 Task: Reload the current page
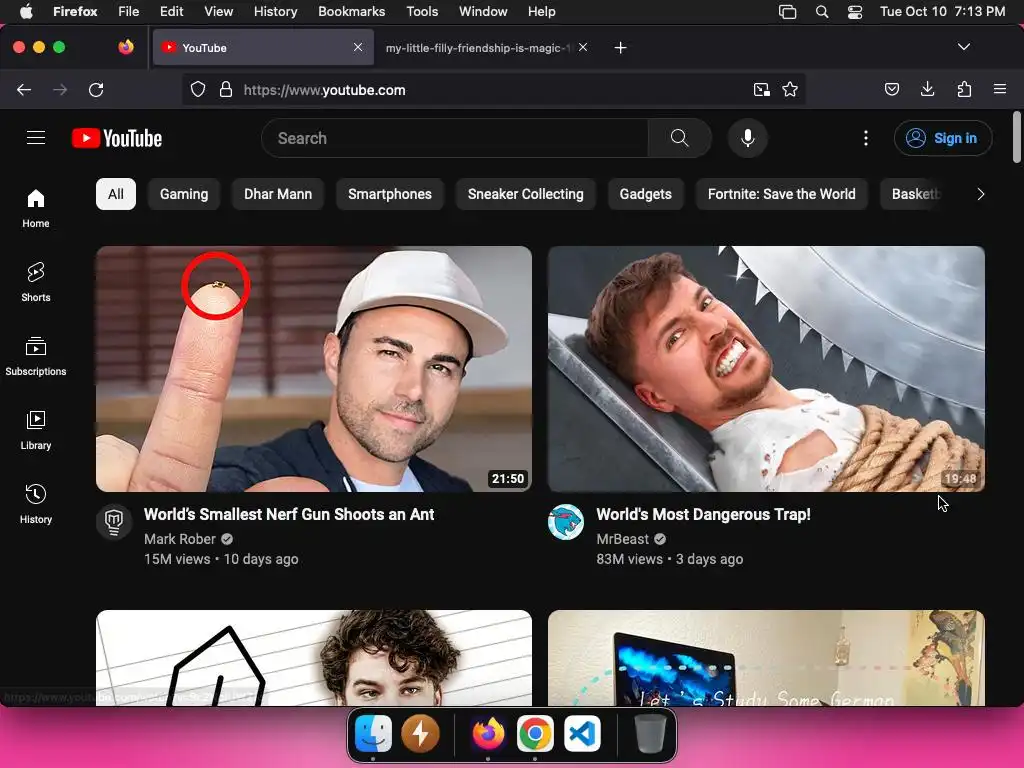point(96,89)
